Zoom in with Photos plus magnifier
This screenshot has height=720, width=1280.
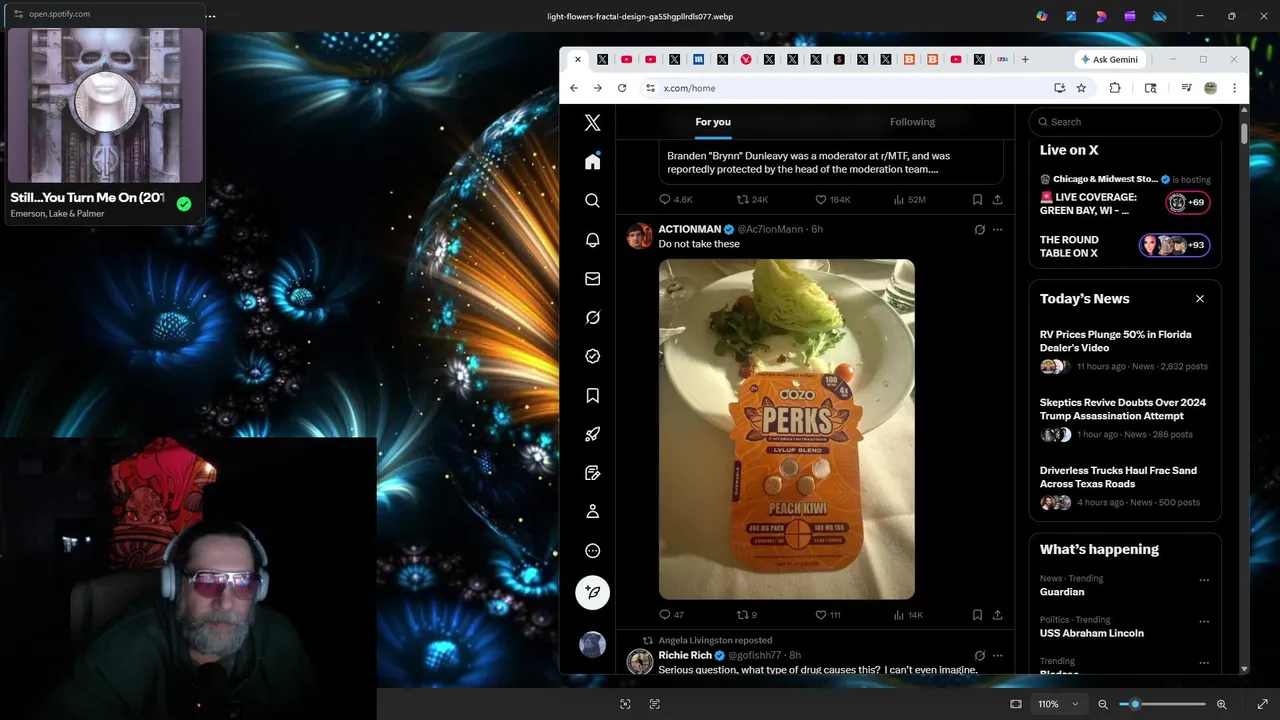1221,704
